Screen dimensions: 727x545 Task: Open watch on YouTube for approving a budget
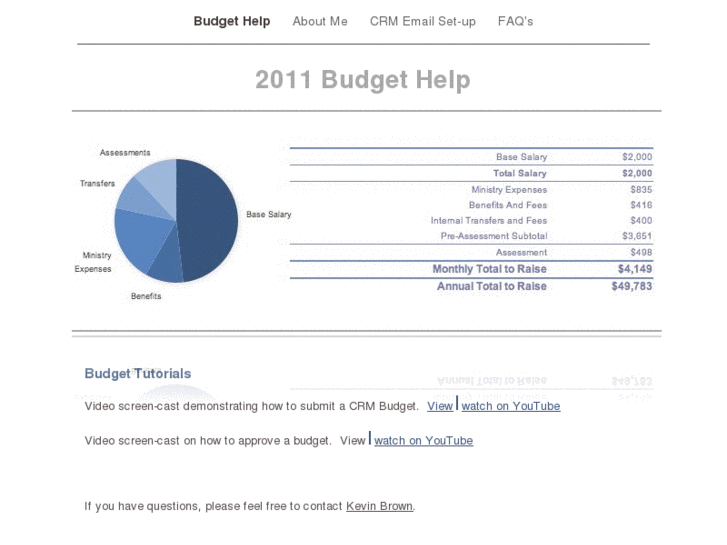(423, 441)
